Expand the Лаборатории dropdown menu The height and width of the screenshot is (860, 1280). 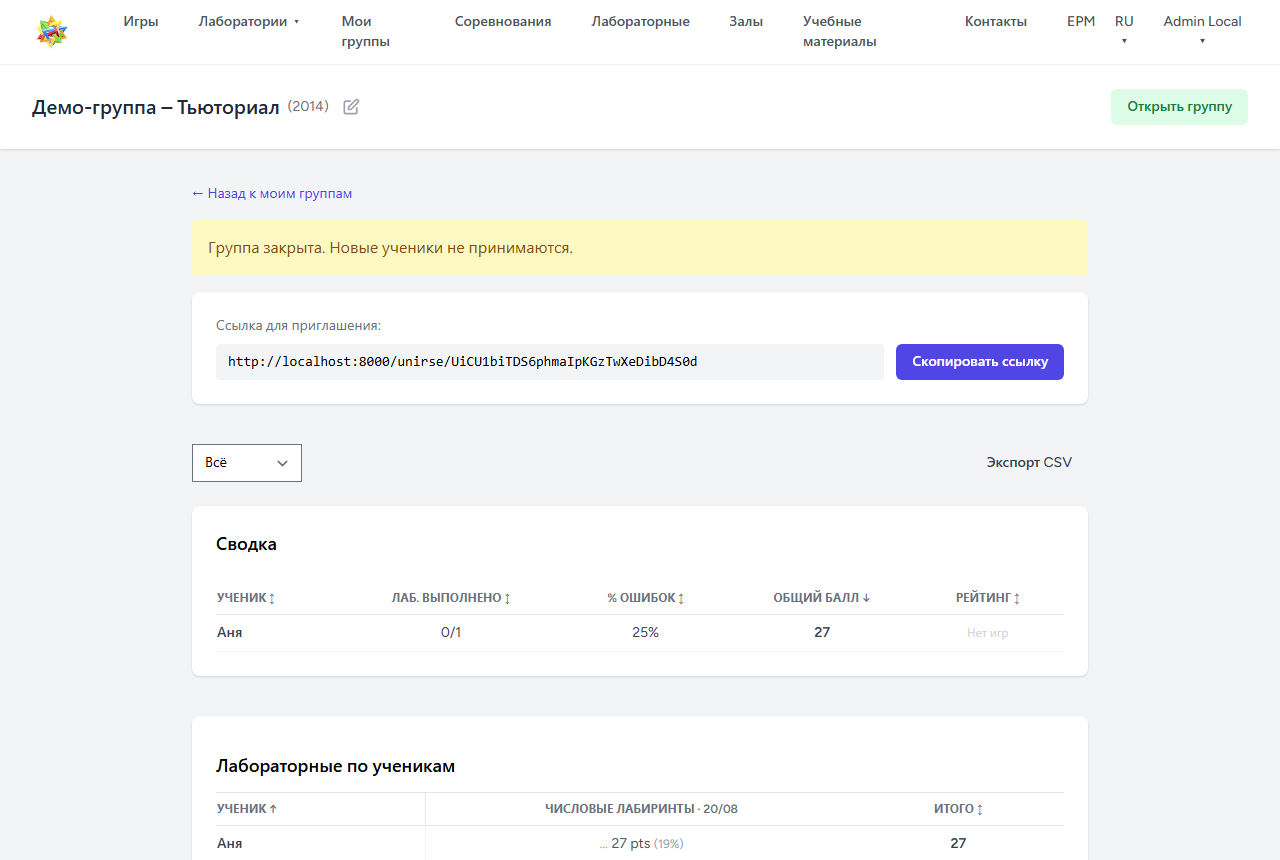250,22
